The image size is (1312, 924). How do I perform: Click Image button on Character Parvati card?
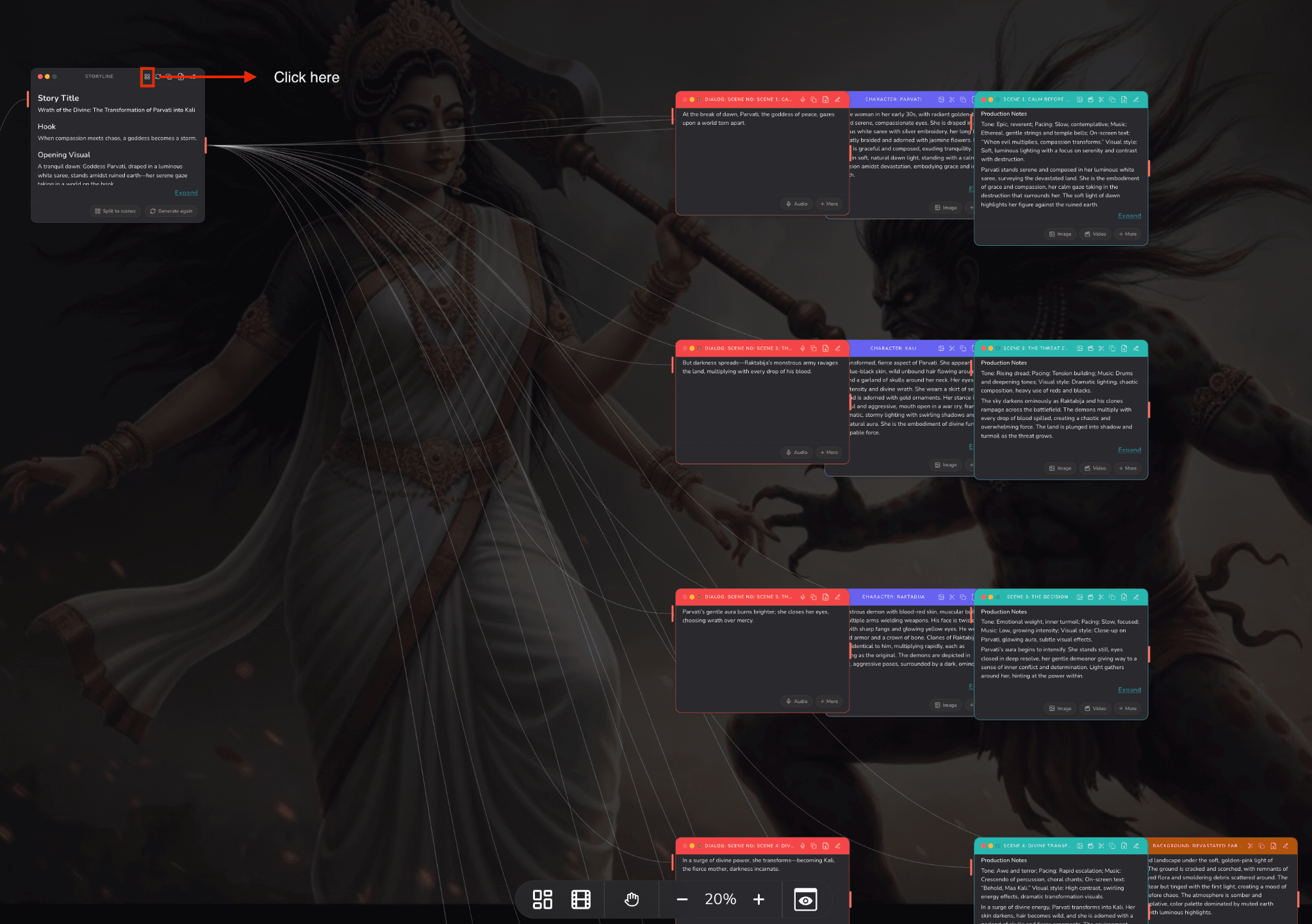pyautogui.click(x=946, y=207)
